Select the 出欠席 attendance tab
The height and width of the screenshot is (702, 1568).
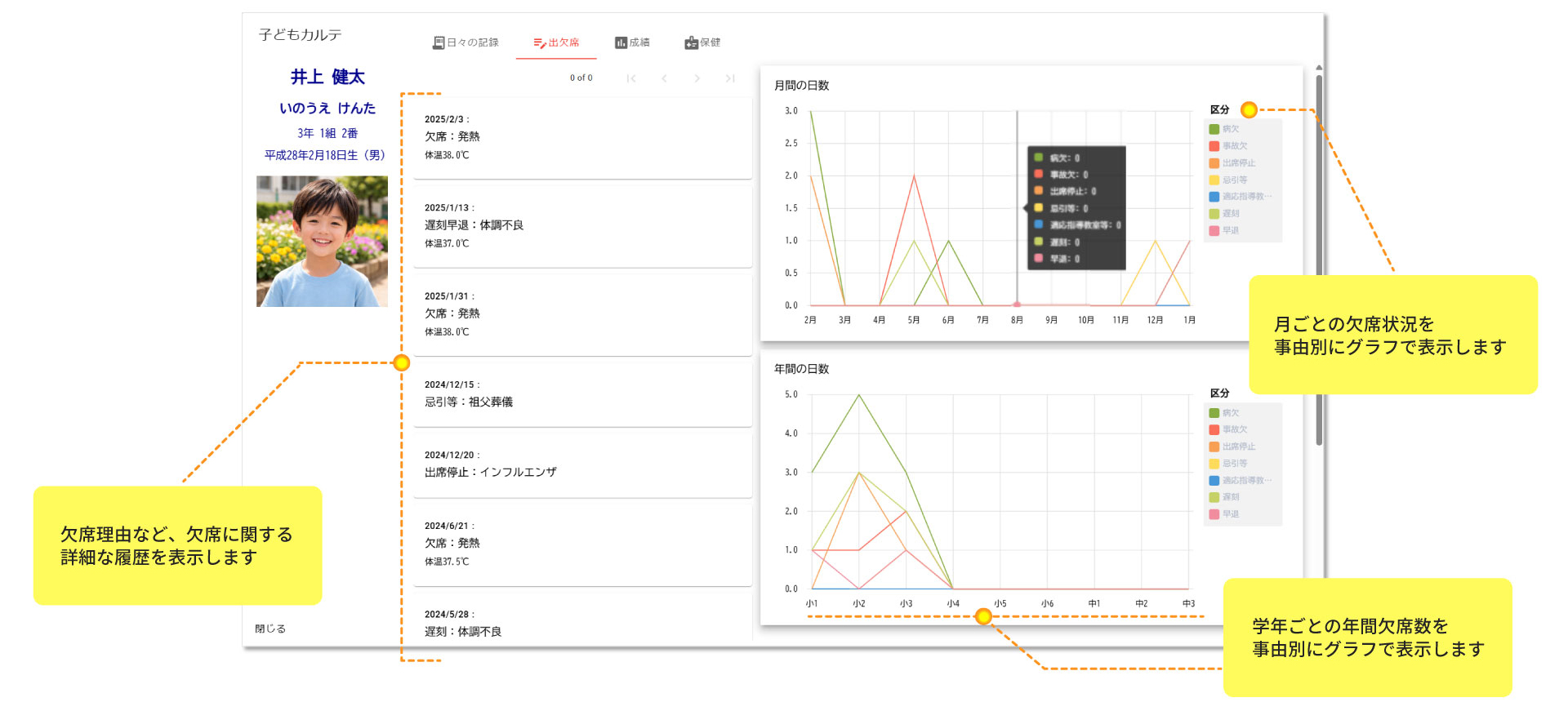pyautogui.click(x=556, y=42)
